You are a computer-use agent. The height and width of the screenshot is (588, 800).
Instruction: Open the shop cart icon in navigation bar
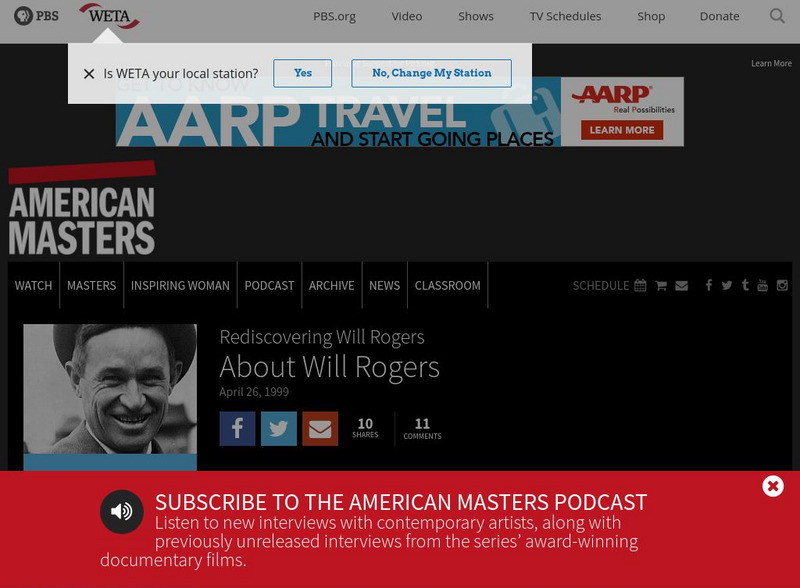point(661,285)
